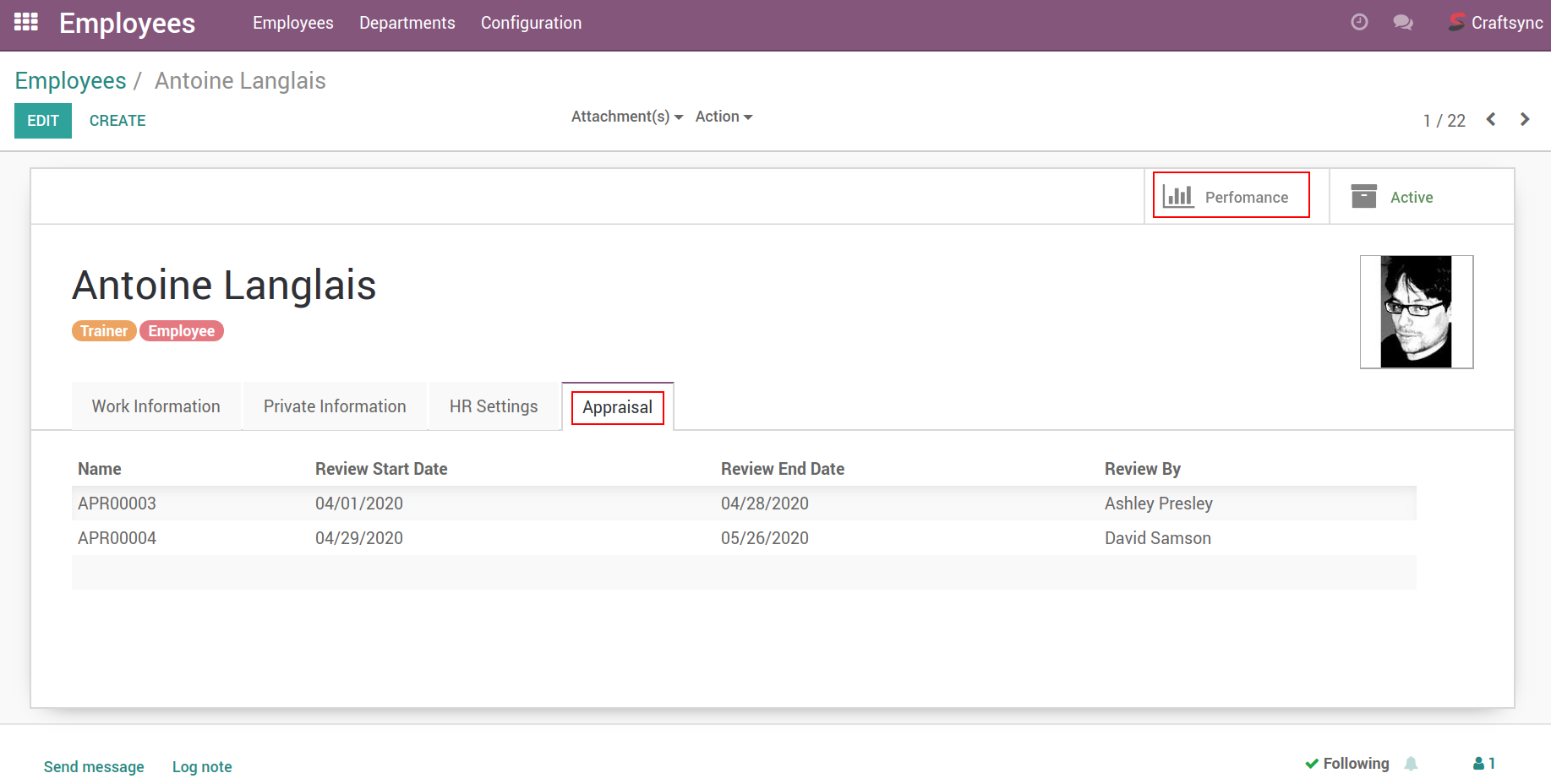Open the APR00003 appraisal row
Viewport: 1551px width, 784px height.
pyautogui.click(x=117, y=504)
